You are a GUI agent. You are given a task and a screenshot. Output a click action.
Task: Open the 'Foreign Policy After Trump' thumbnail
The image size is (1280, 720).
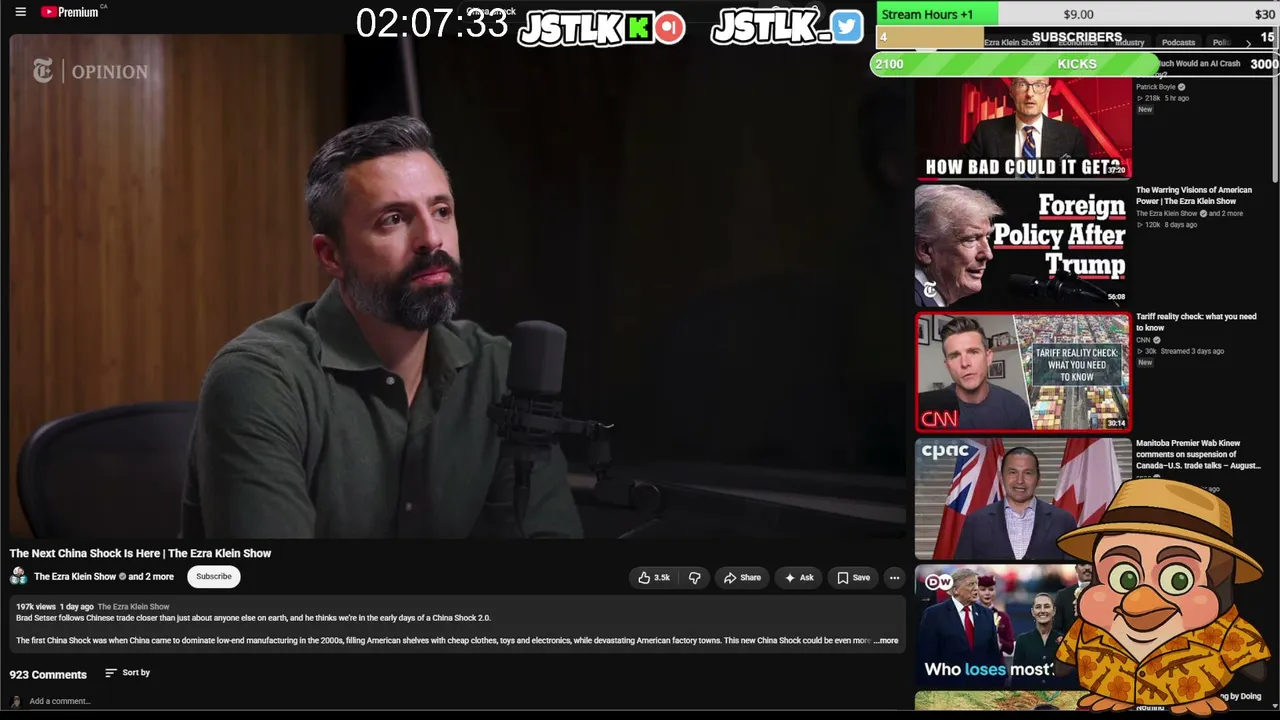[1023, 245]
